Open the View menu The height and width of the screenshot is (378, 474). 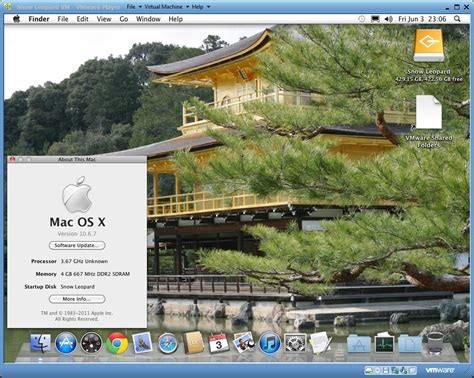[x=104, y=19]
